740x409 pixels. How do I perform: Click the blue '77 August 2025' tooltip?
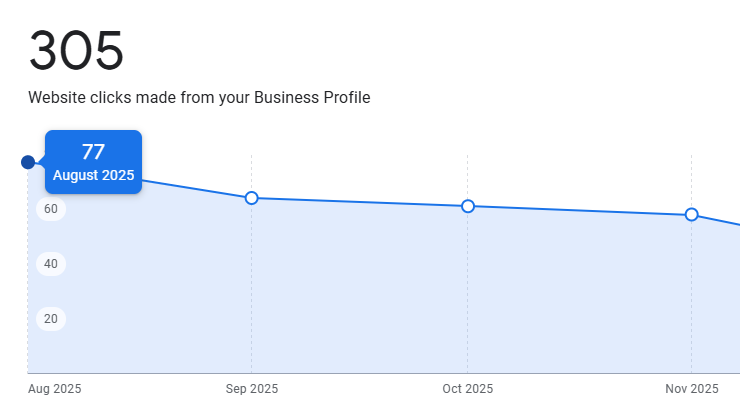[x=93, y=162]
